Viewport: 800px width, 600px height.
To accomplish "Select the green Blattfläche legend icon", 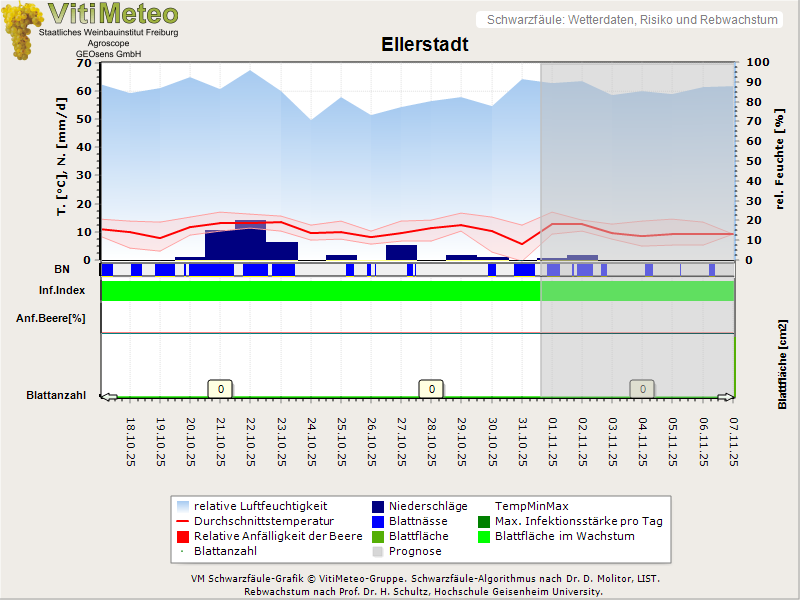I will [376, 537].
